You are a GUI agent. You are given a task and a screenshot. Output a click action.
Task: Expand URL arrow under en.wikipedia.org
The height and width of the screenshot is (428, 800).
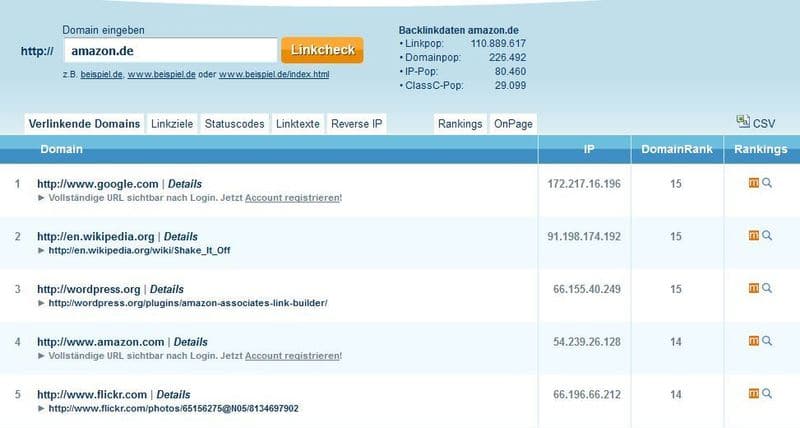click(41, 250)
